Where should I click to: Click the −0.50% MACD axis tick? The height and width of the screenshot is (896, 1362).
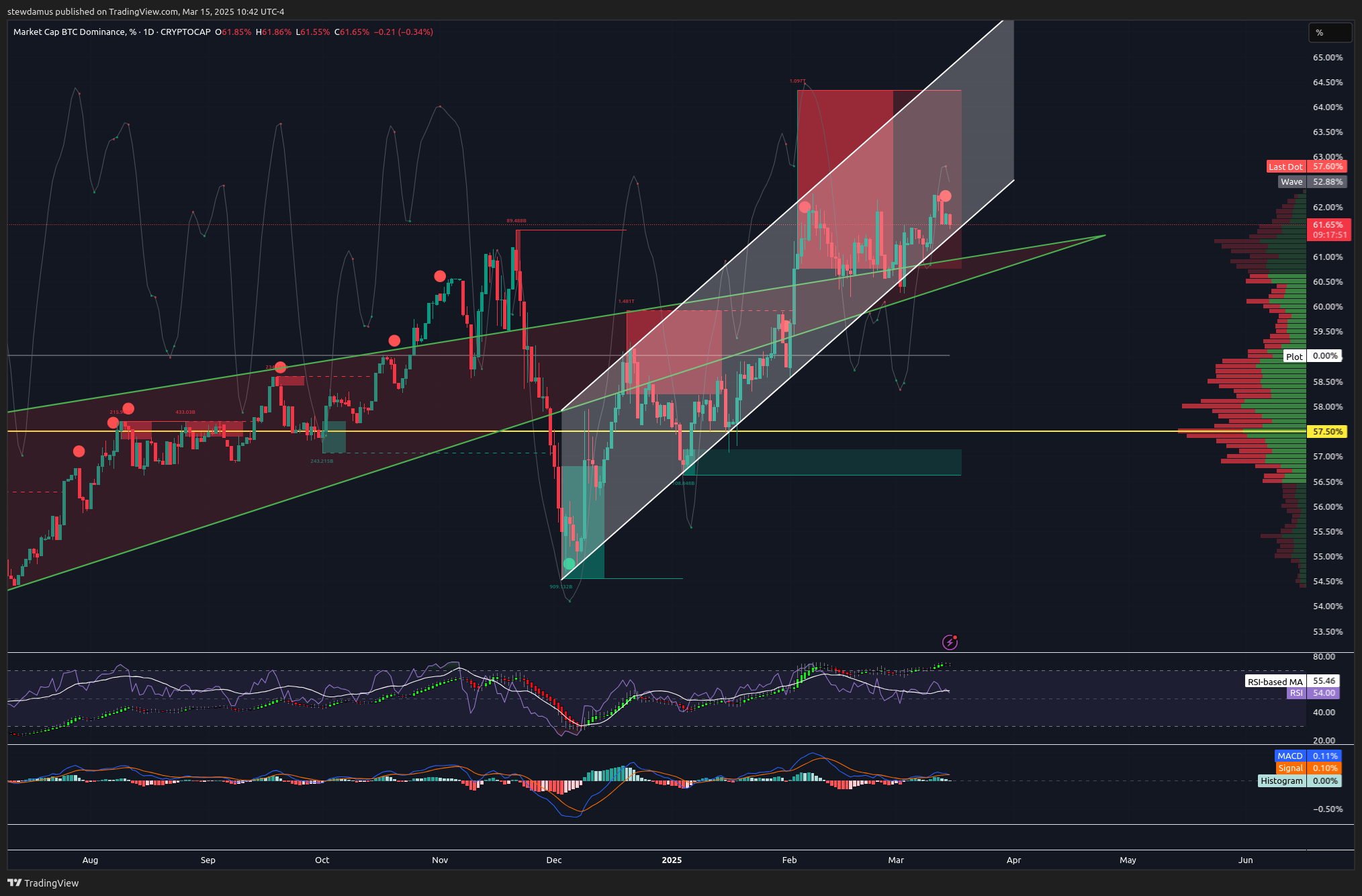pyautogui.click(x=1328, y=809)
